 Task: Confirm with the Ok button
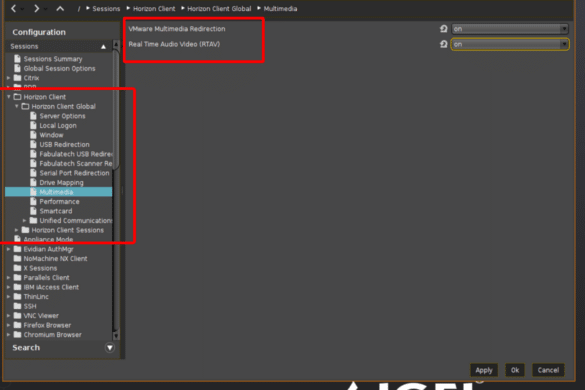coord(515,370)
